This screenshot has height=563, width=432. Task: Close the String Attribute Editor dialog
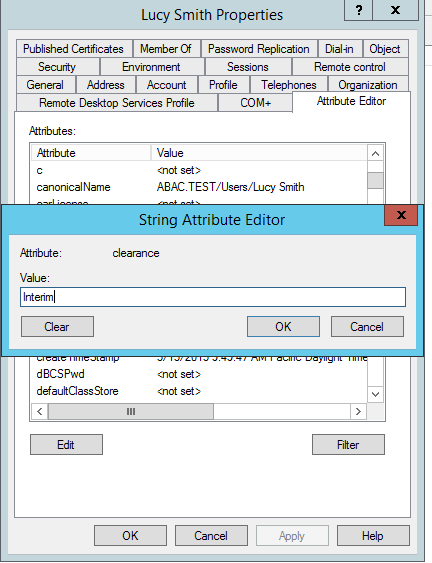(x=401, y=215)
